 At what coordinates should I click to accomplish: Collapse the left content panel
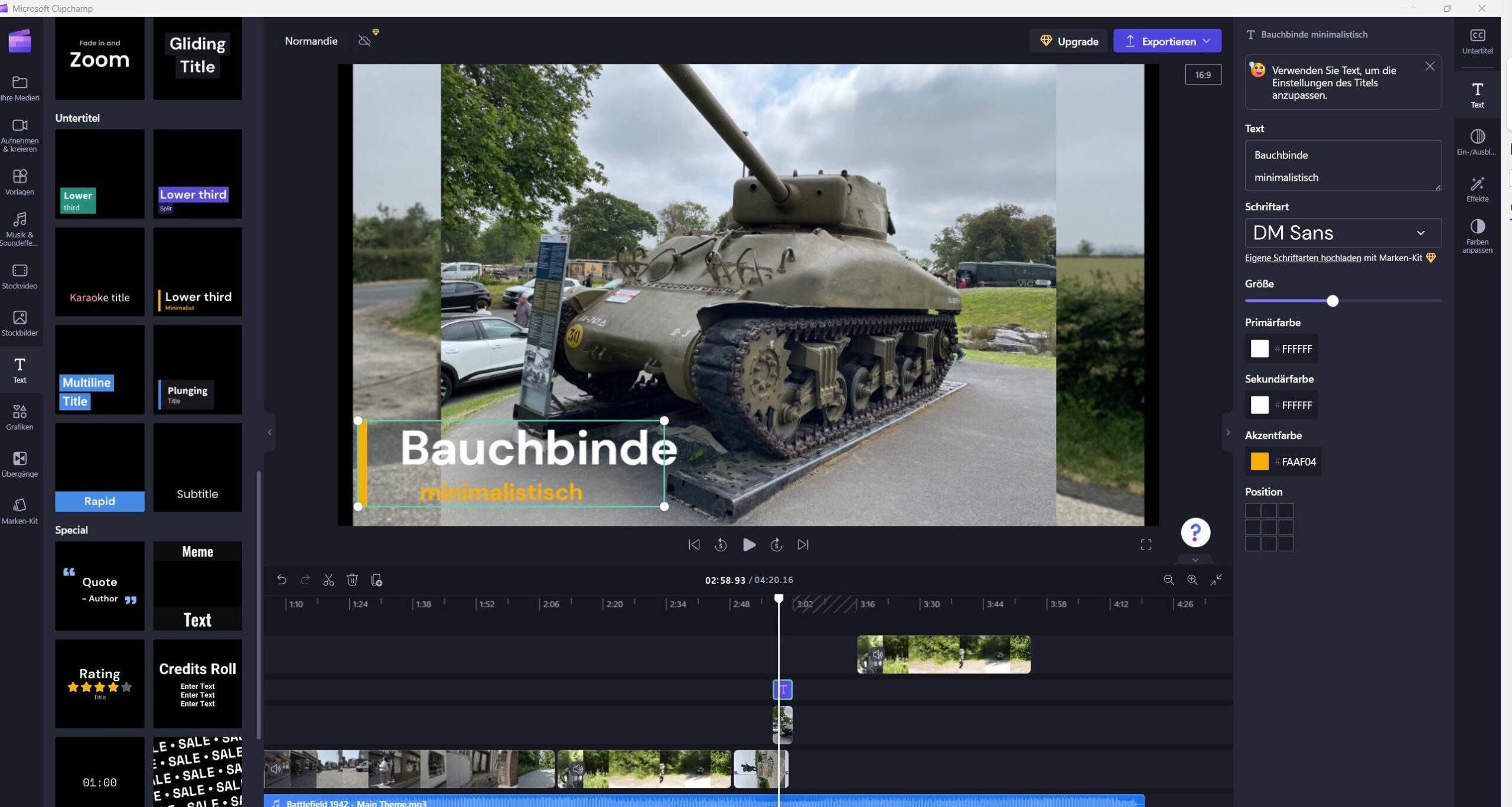269,432
